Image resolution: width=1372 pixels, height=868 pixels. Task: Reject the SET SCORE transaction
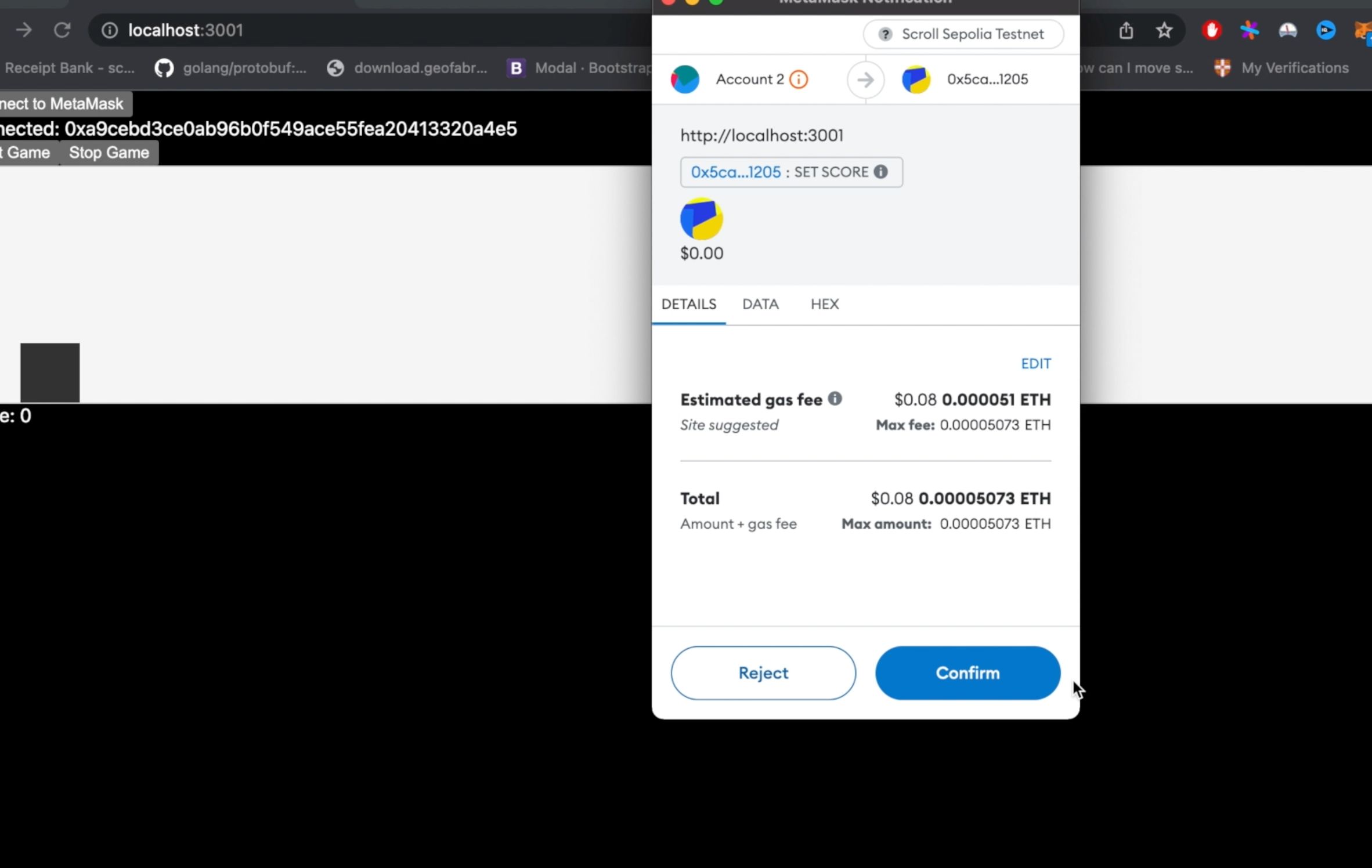click(763, 672)
